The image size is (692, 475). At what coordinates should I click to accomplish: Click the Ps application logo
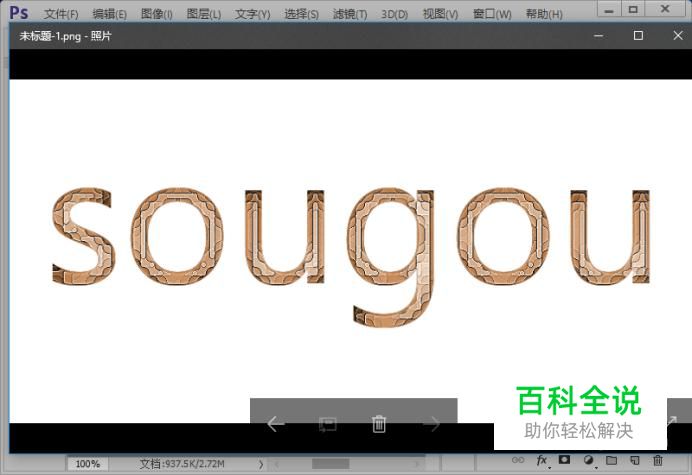[x=19, y=12]
